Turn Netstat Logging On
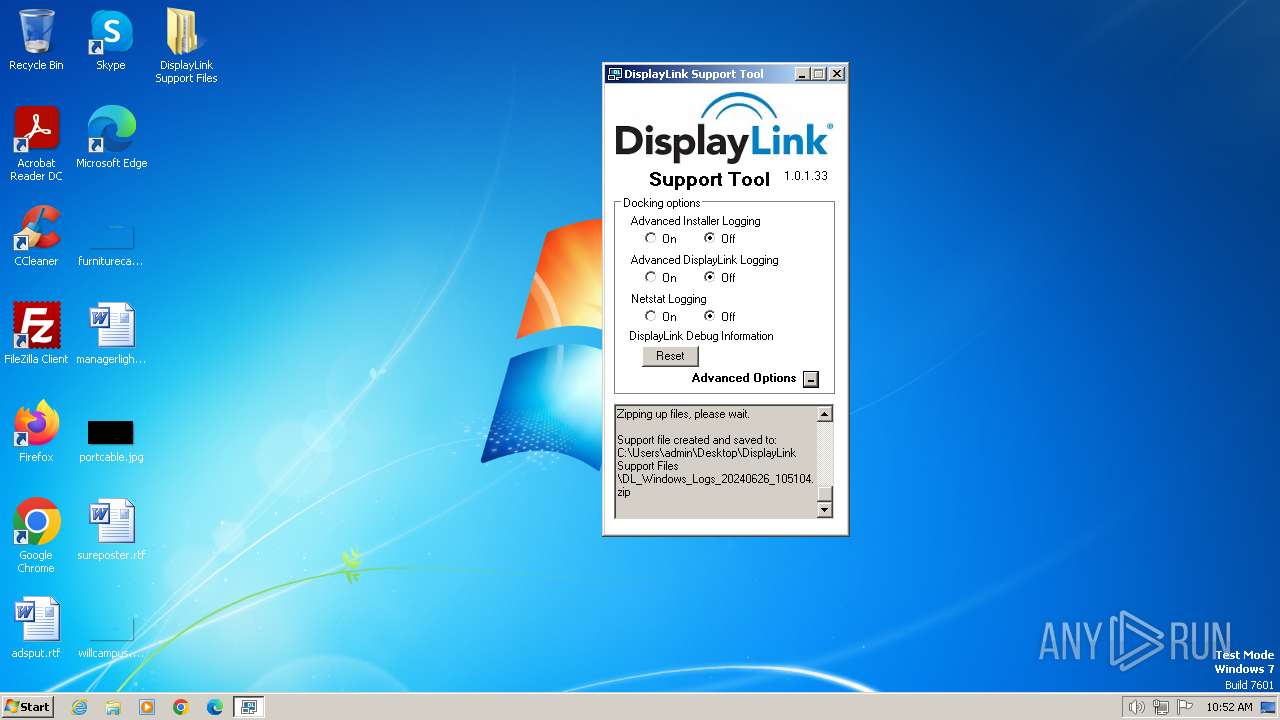The image size is (1280, 720). tap(651, 316)
